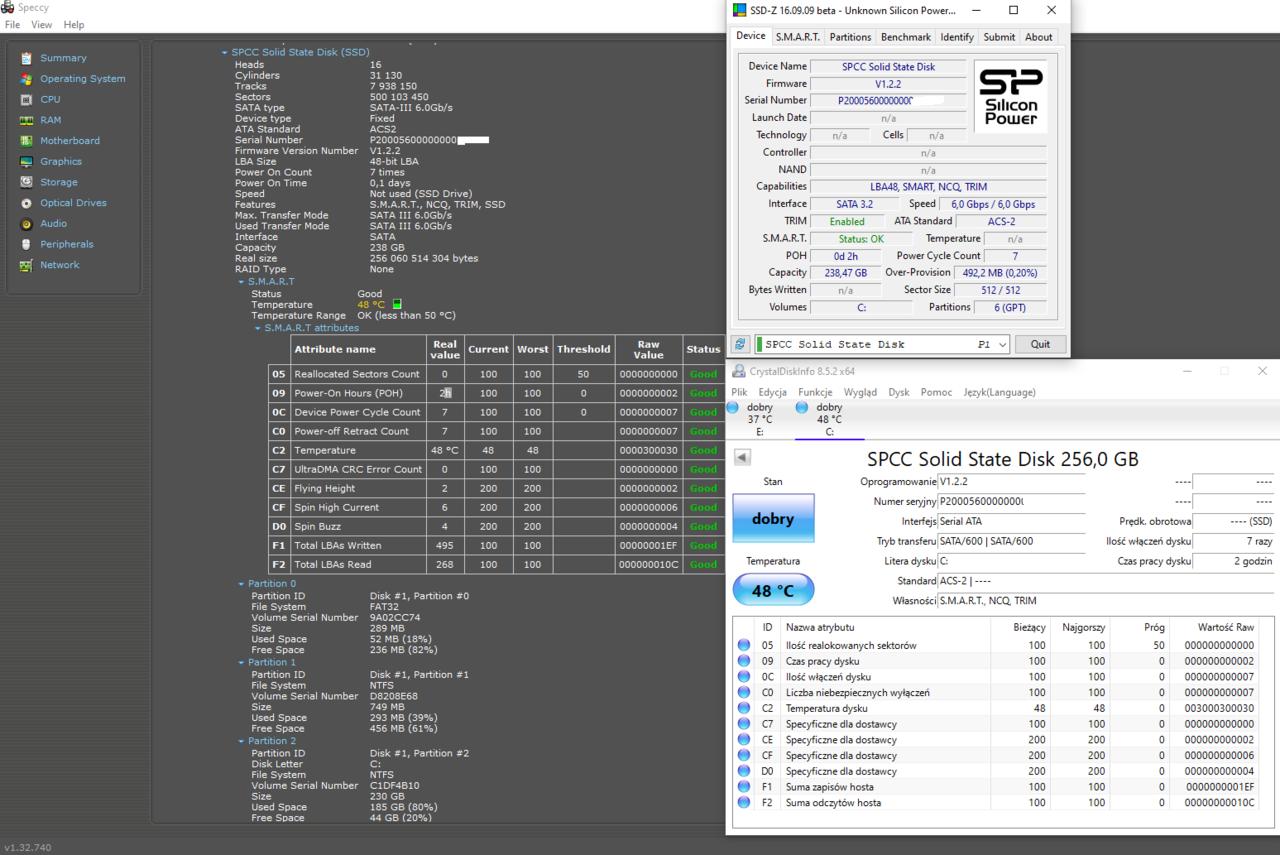Image resolution: width=1280 pixels, height=855 pixels.
Task: Open the Dysk menu in CrystalDiskInfo
Action: click(x=899, y=392)
